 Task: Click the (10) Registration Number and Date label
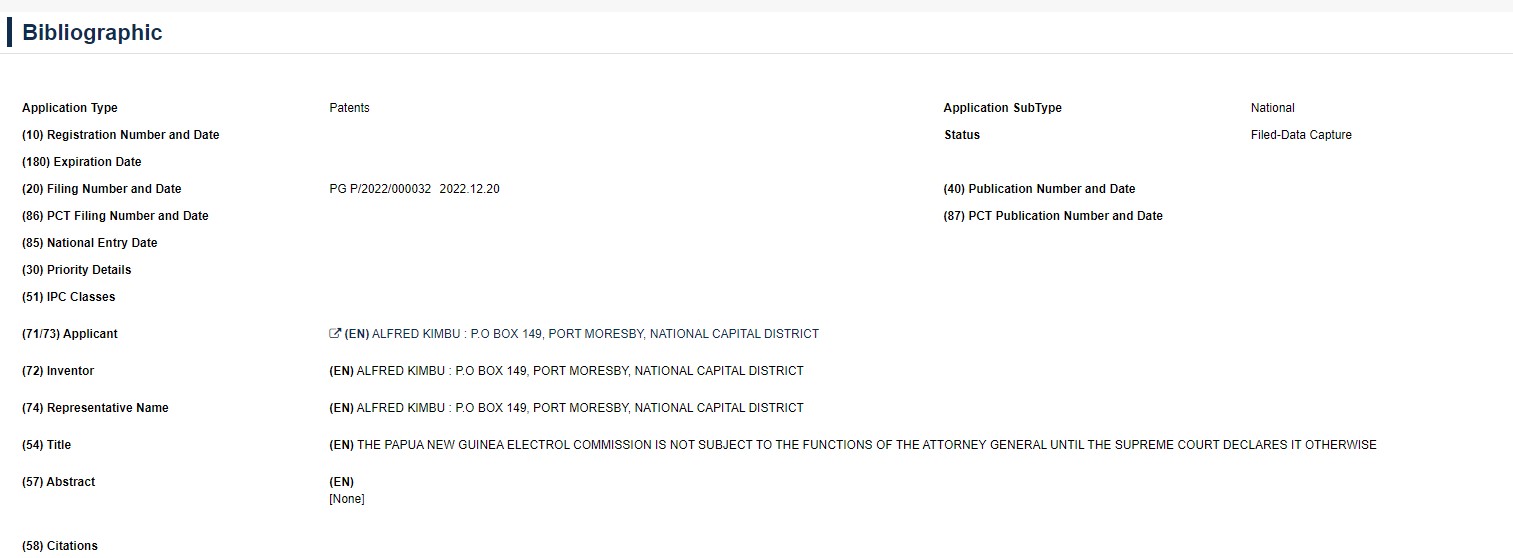point(121,135)
